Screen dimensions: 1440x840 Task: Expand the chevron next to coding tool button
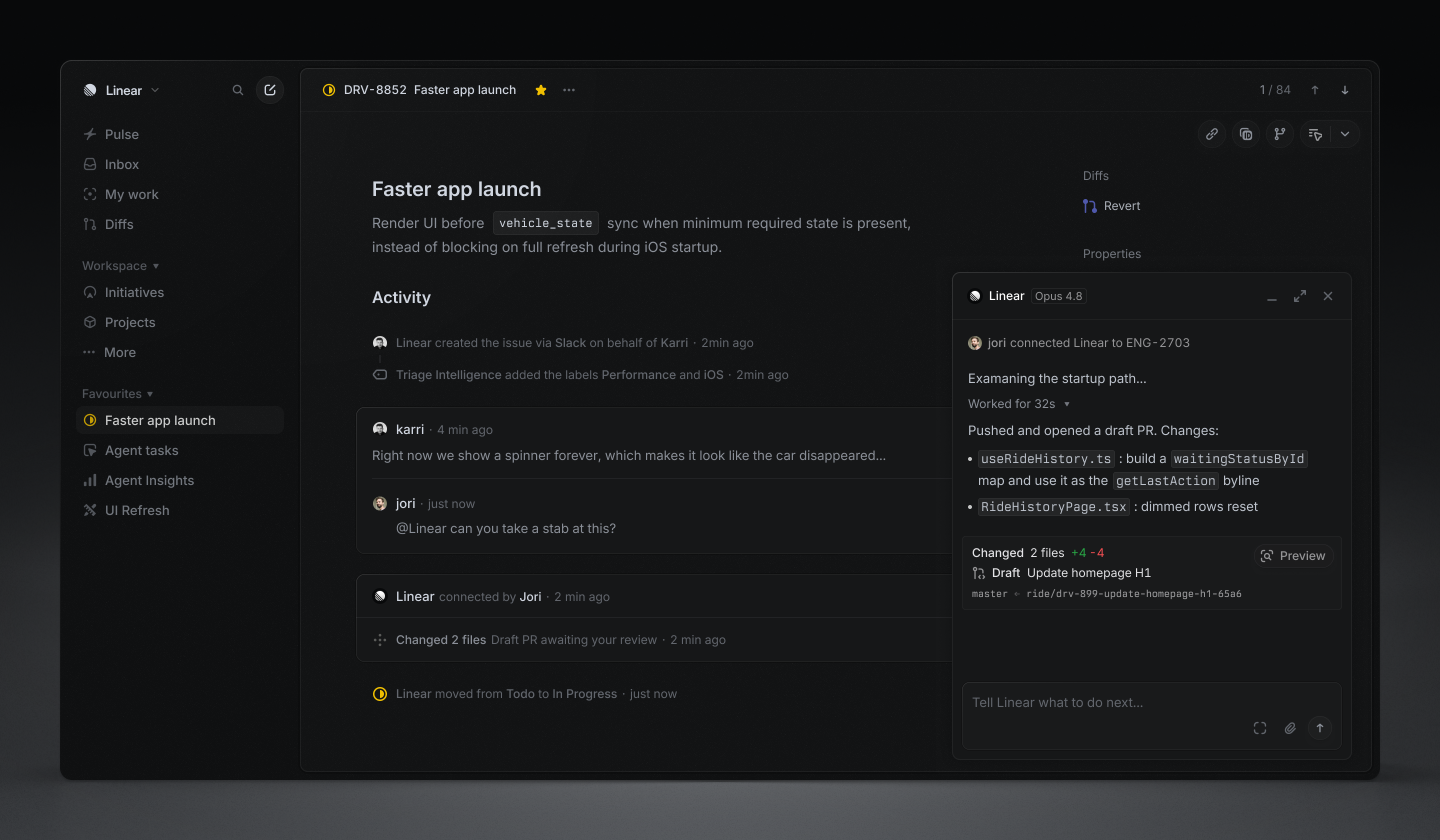1344,134
